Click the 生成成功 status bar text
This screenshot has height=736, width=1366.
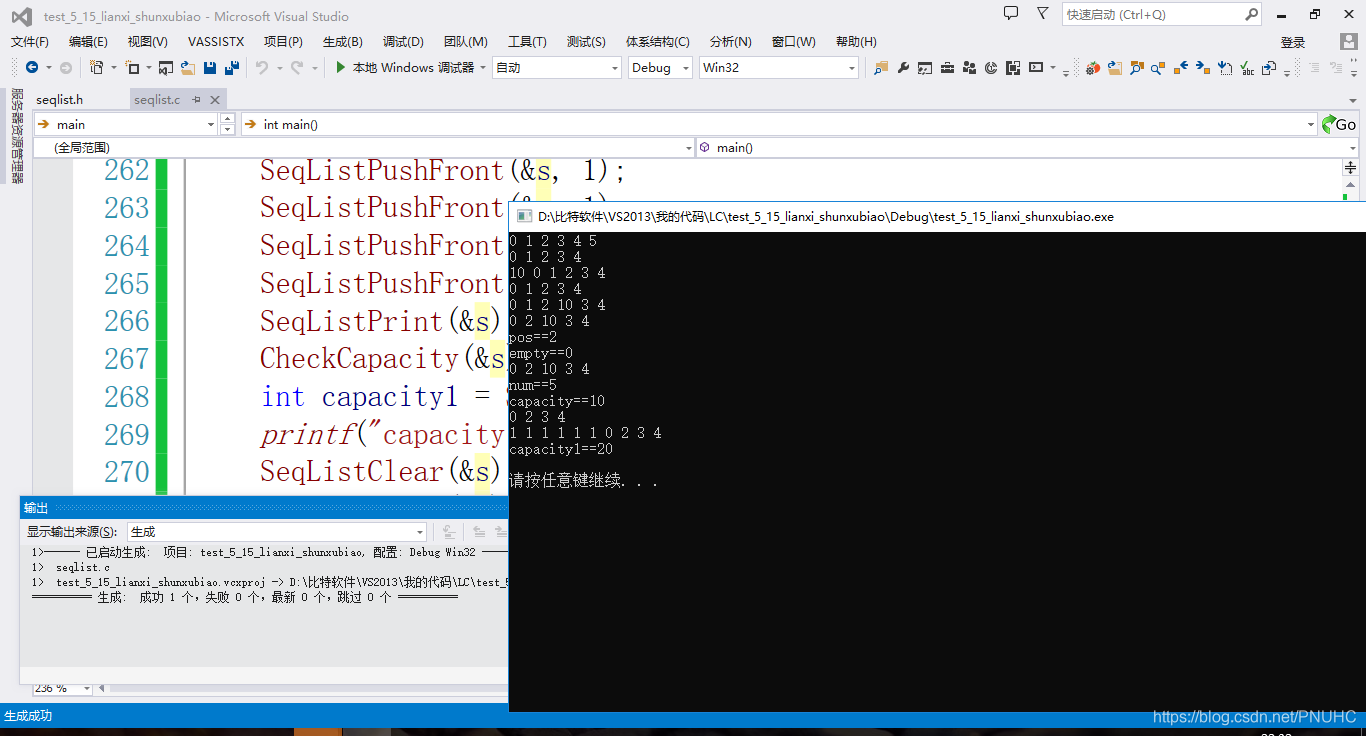tap(28, 716)
